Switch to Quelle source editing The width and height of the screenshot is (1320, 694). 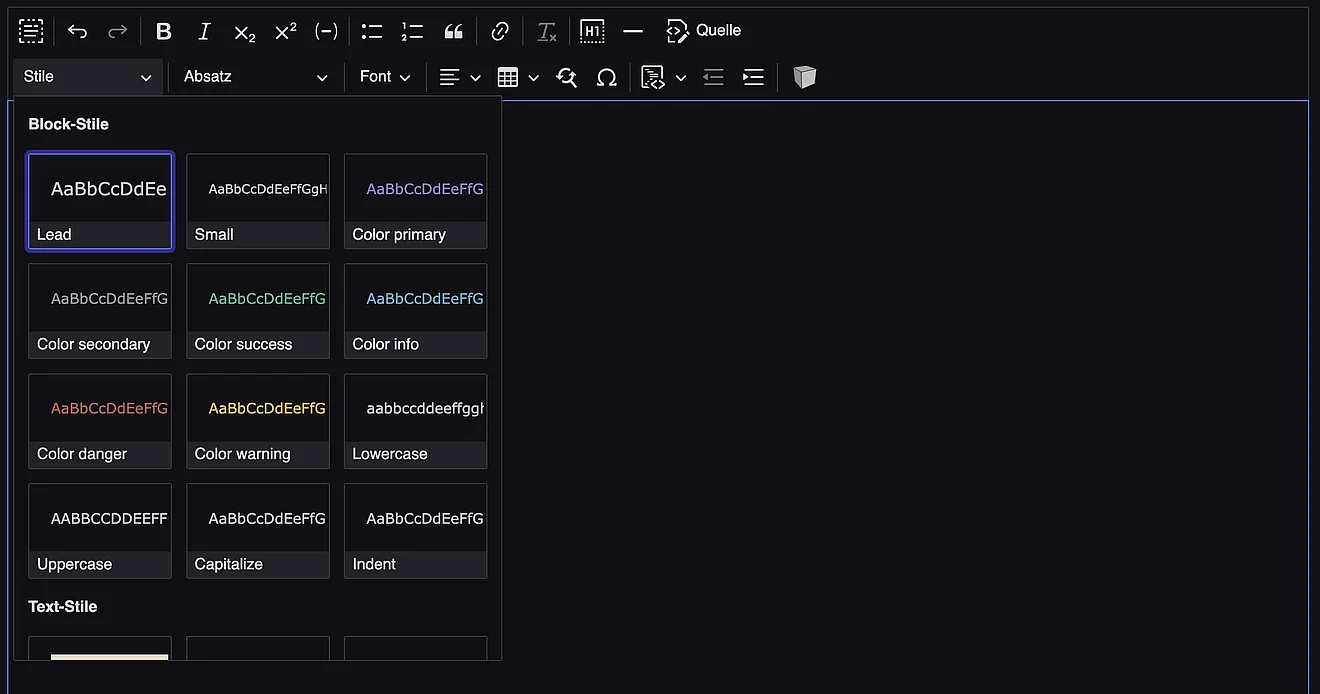[705, 31]
